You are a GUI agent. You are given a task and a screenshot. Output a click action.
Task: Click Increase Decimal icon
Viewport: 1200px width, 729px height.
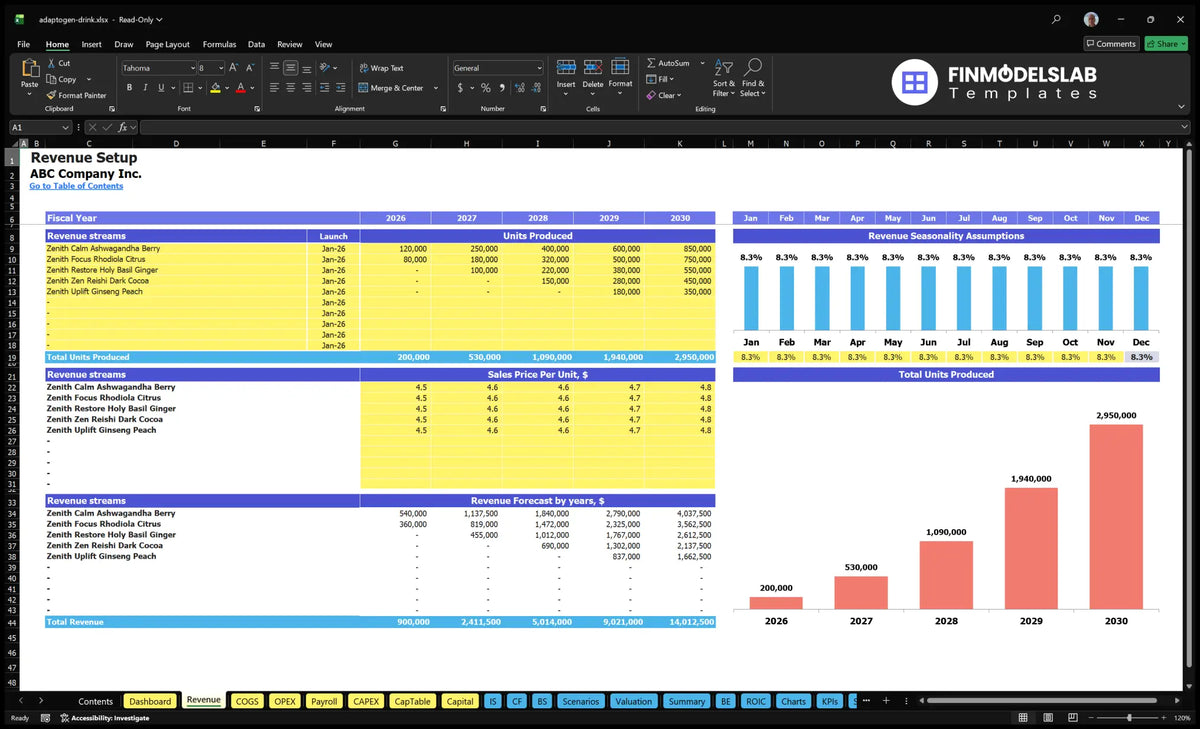(x=520, y=88)
